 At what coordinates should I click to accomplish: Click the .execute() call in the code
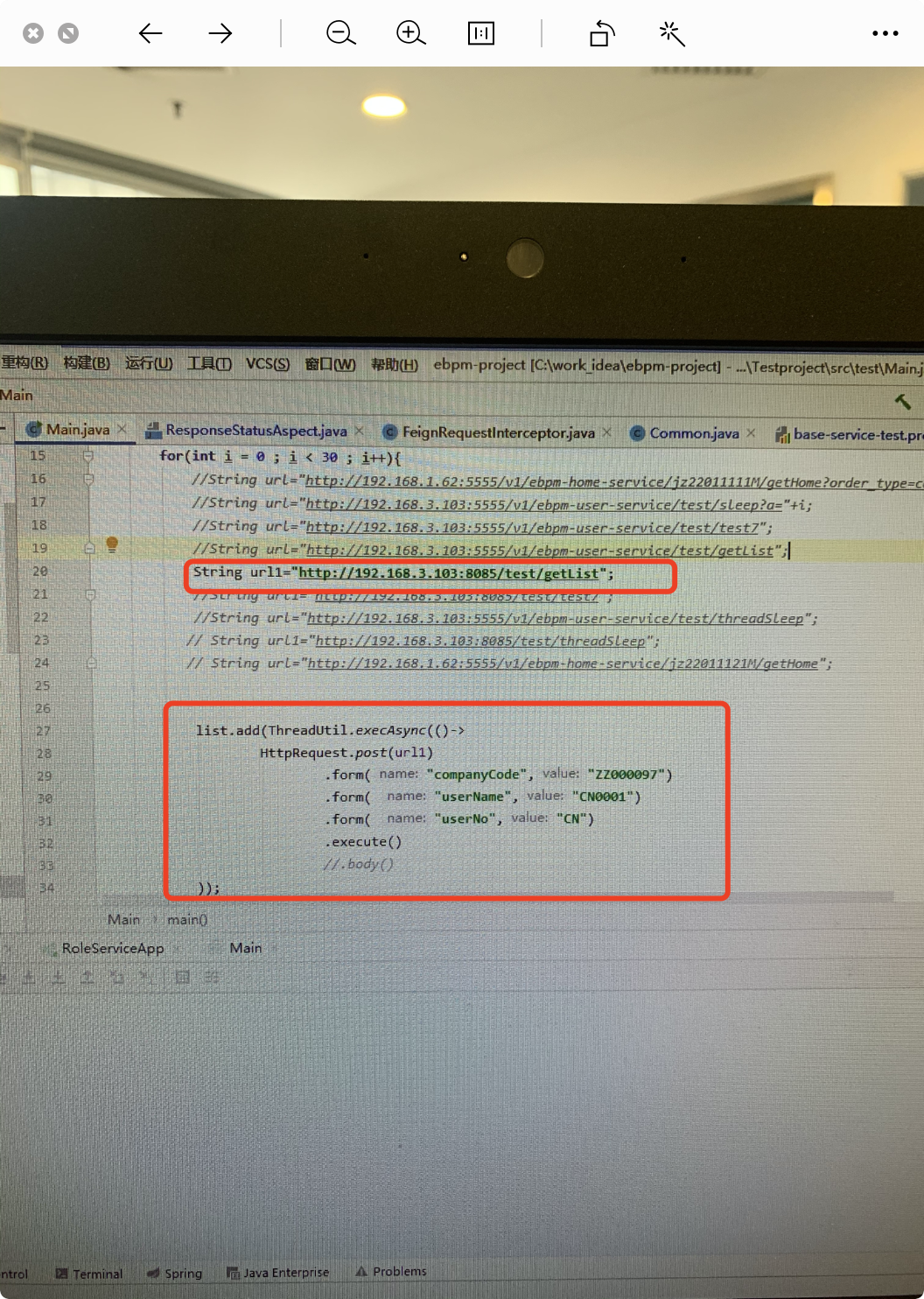[x=363, y=841]
